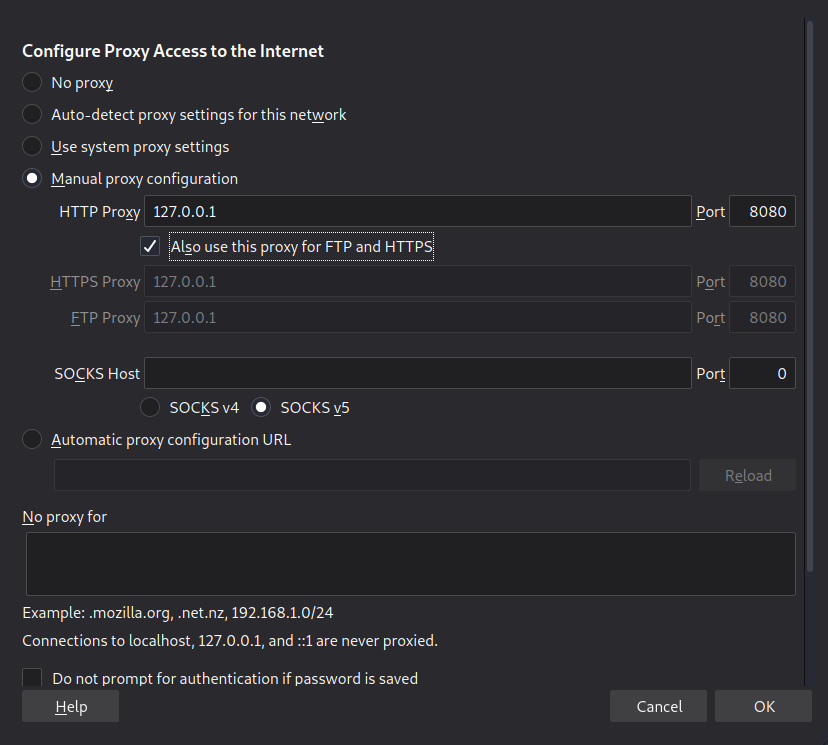The image size is (828, 745).
Task: Click the HTTP Proxy port field
Action: (x=762, y=212)
